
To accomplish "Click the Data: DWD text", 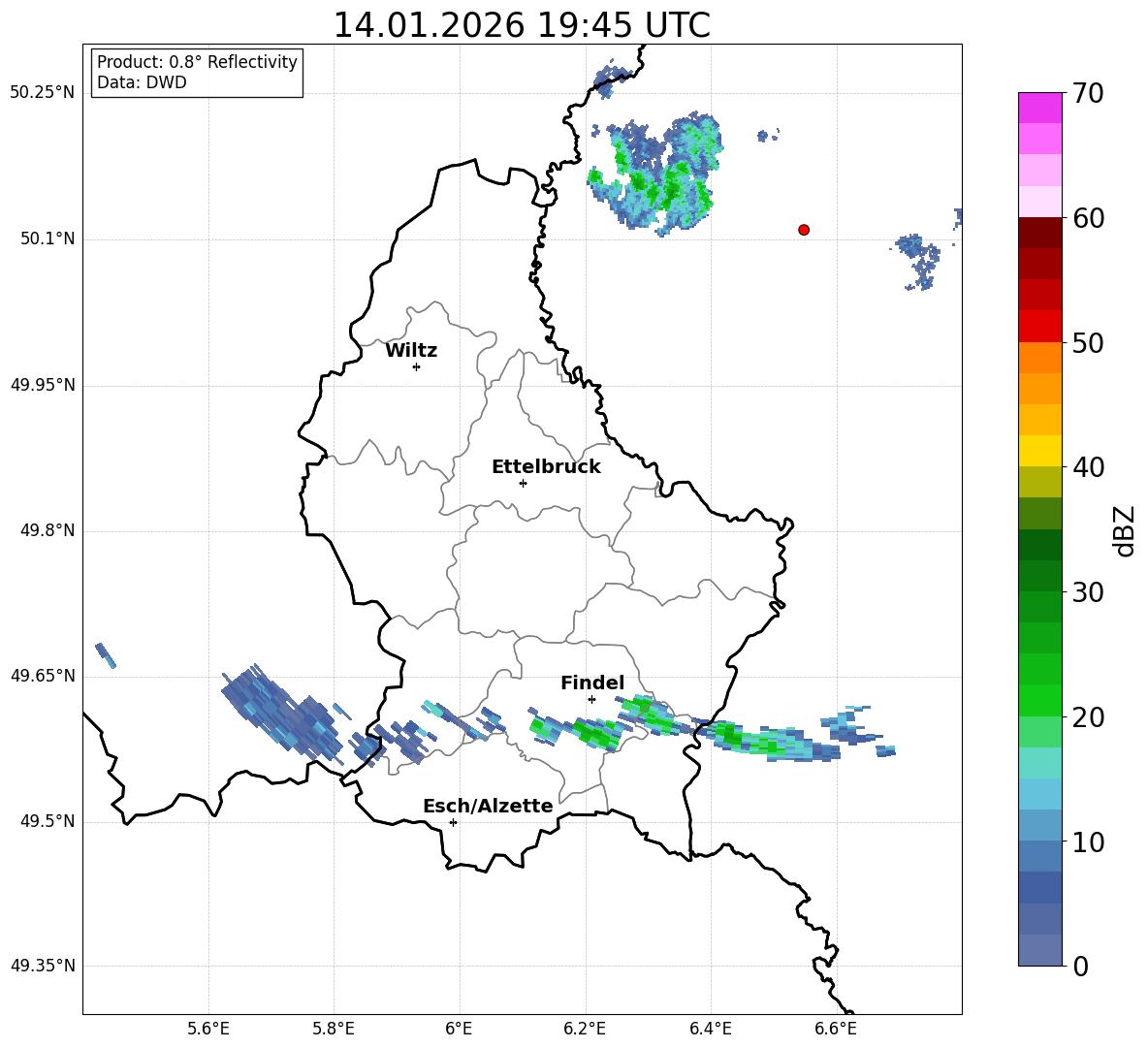I will point(142,82).
